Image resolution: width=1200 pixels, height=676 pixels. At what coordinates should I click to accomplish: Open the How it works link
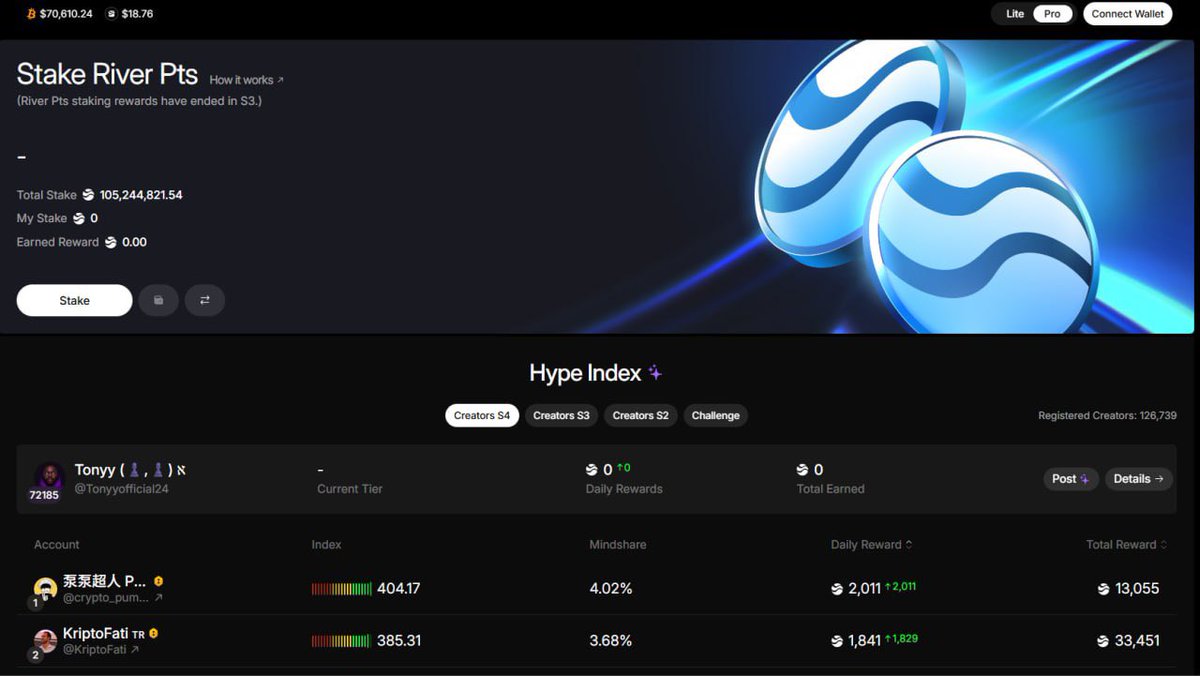click(246, 80)
